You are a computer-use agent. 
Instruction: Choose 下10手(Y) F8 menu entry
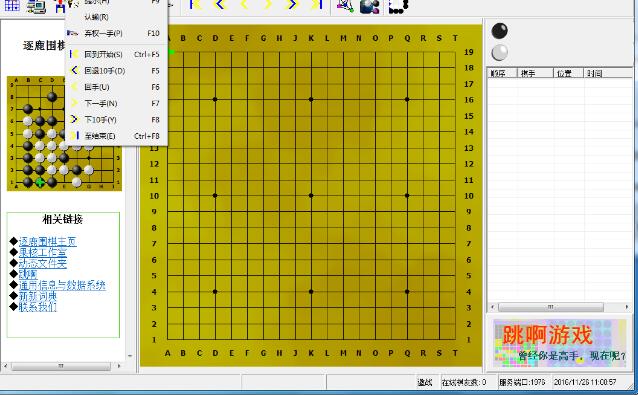[x=116, y=120]
